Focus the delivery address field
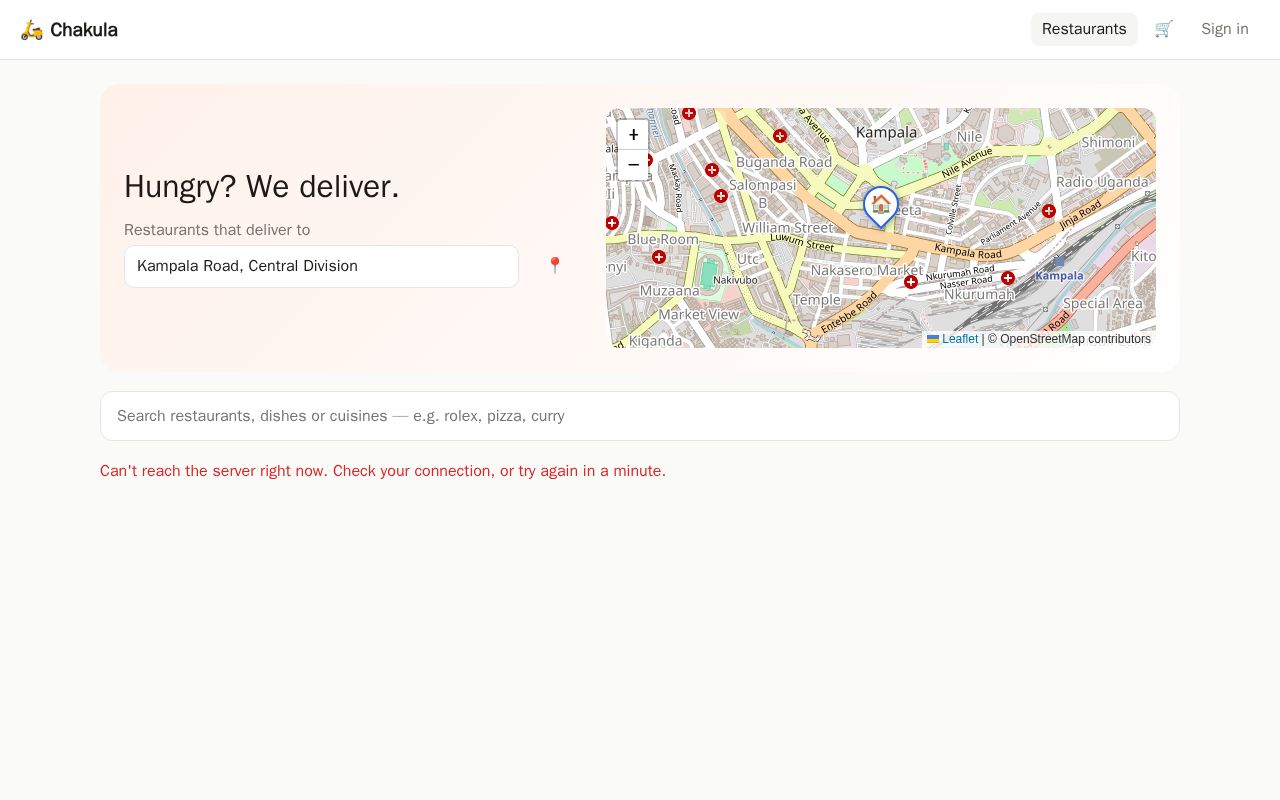 [x=321, y=266]
